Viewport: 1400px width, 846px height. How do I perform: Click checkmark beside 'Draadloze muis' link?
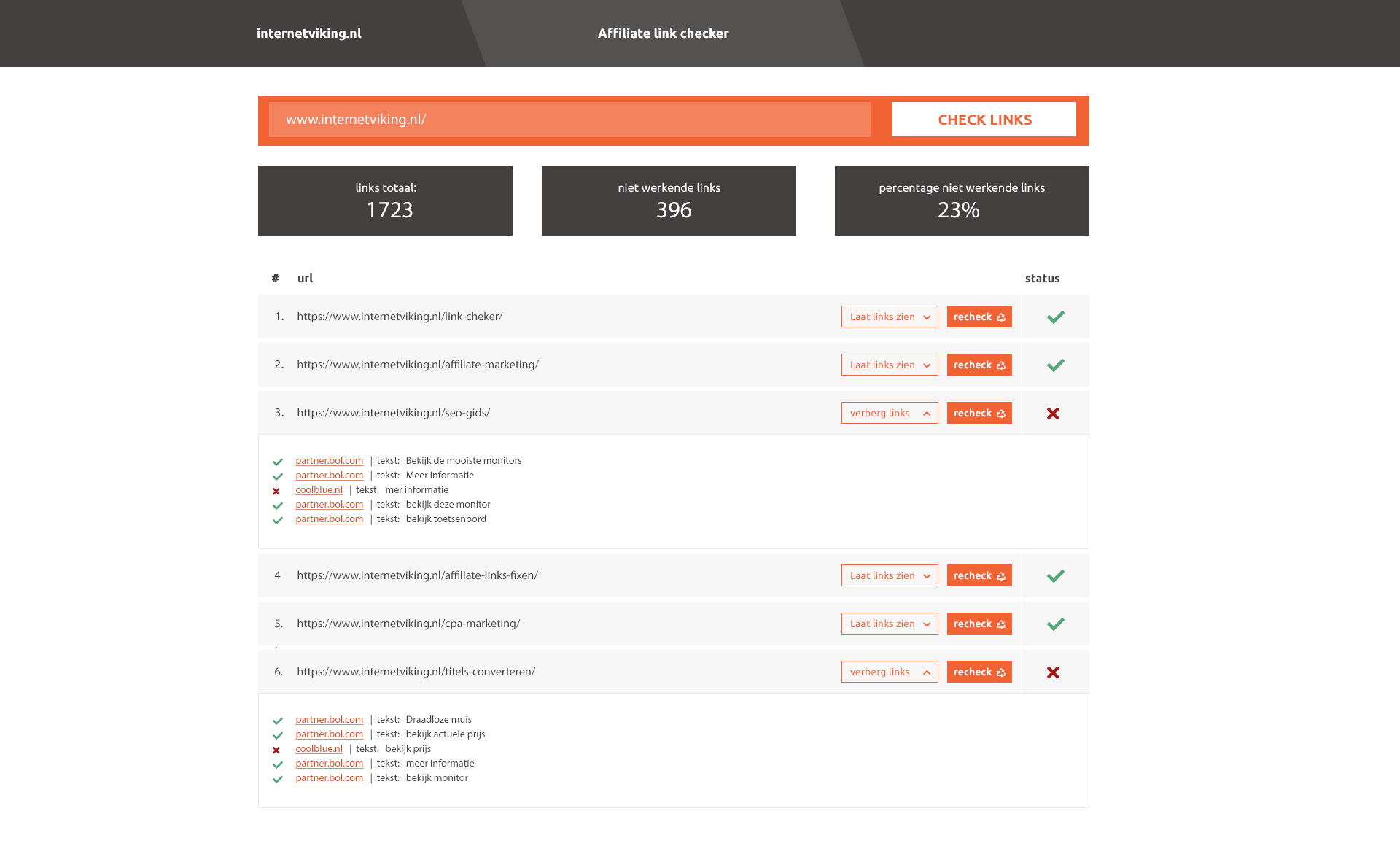tap(278, 721)
